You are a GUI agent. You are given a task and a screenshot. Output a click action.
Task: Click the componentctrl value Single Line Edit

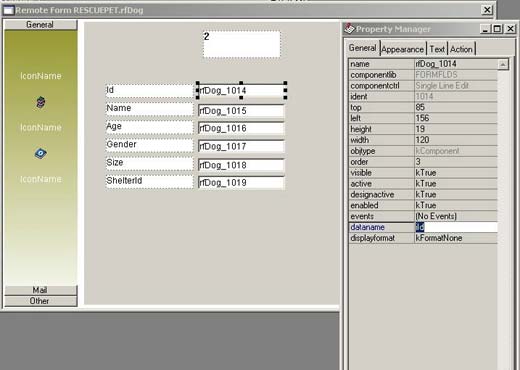click(x=456, y=86)
